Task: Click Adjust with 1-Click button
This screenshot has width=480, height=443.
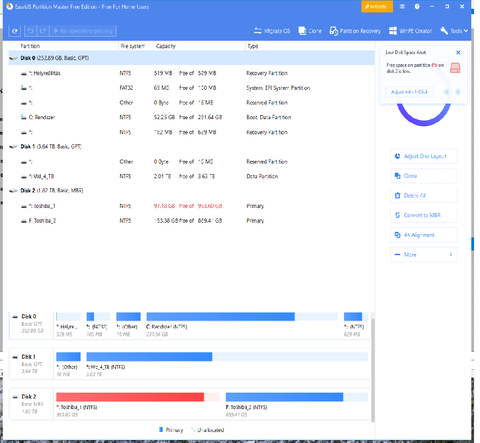Action: (x=409, y=92)
